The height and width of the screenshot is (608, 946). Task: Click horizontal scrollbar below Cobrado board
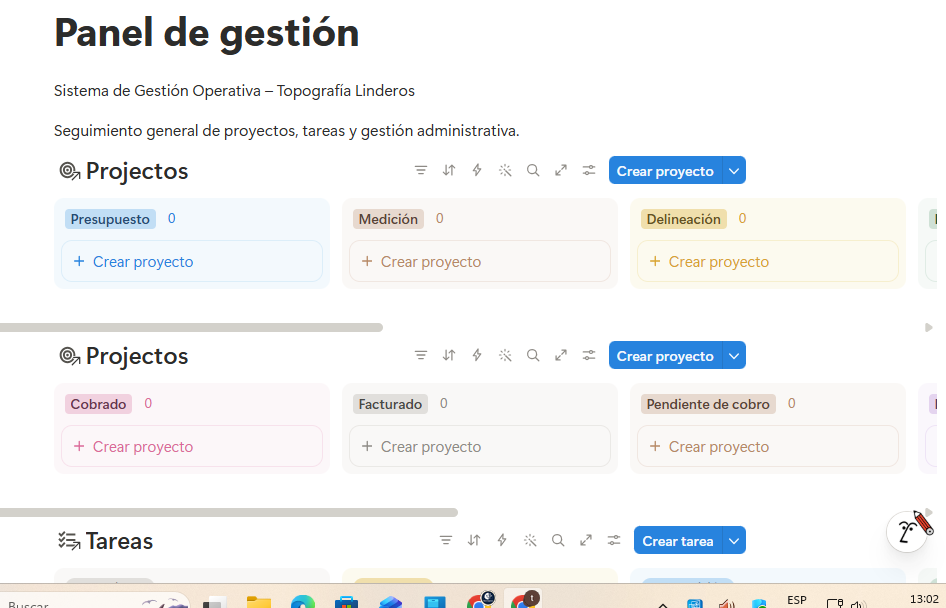pyautogui.click(x=229, y=513)
